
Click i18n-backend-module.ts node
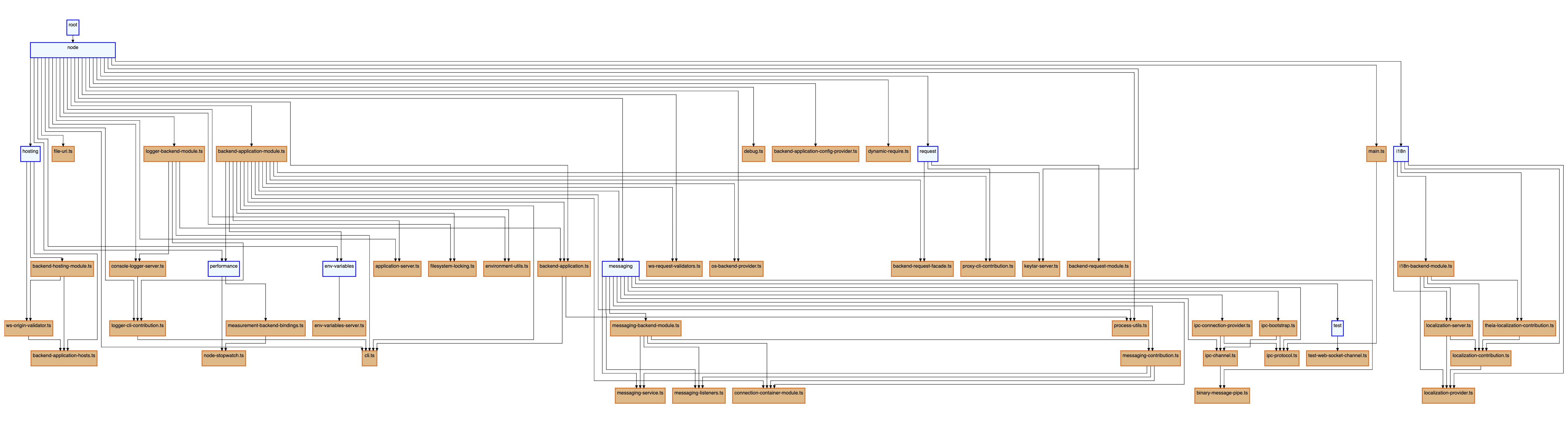point(1426,269)
